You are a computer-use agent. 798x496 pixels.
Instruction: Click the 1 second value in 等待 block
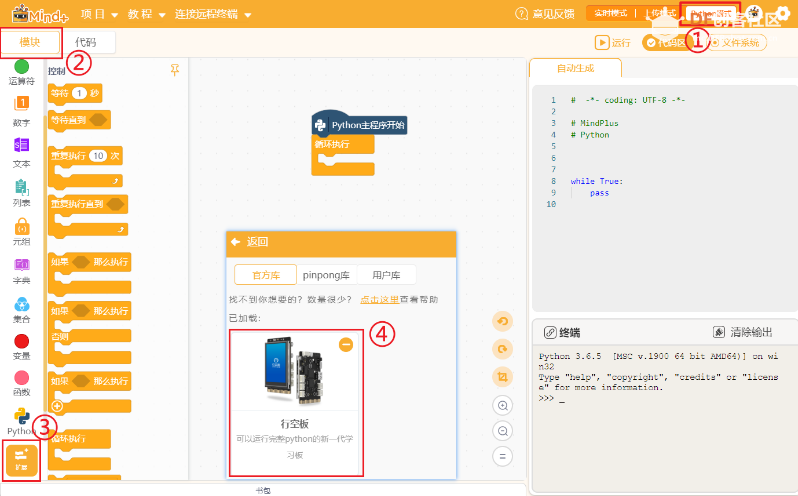coord(79,93)
